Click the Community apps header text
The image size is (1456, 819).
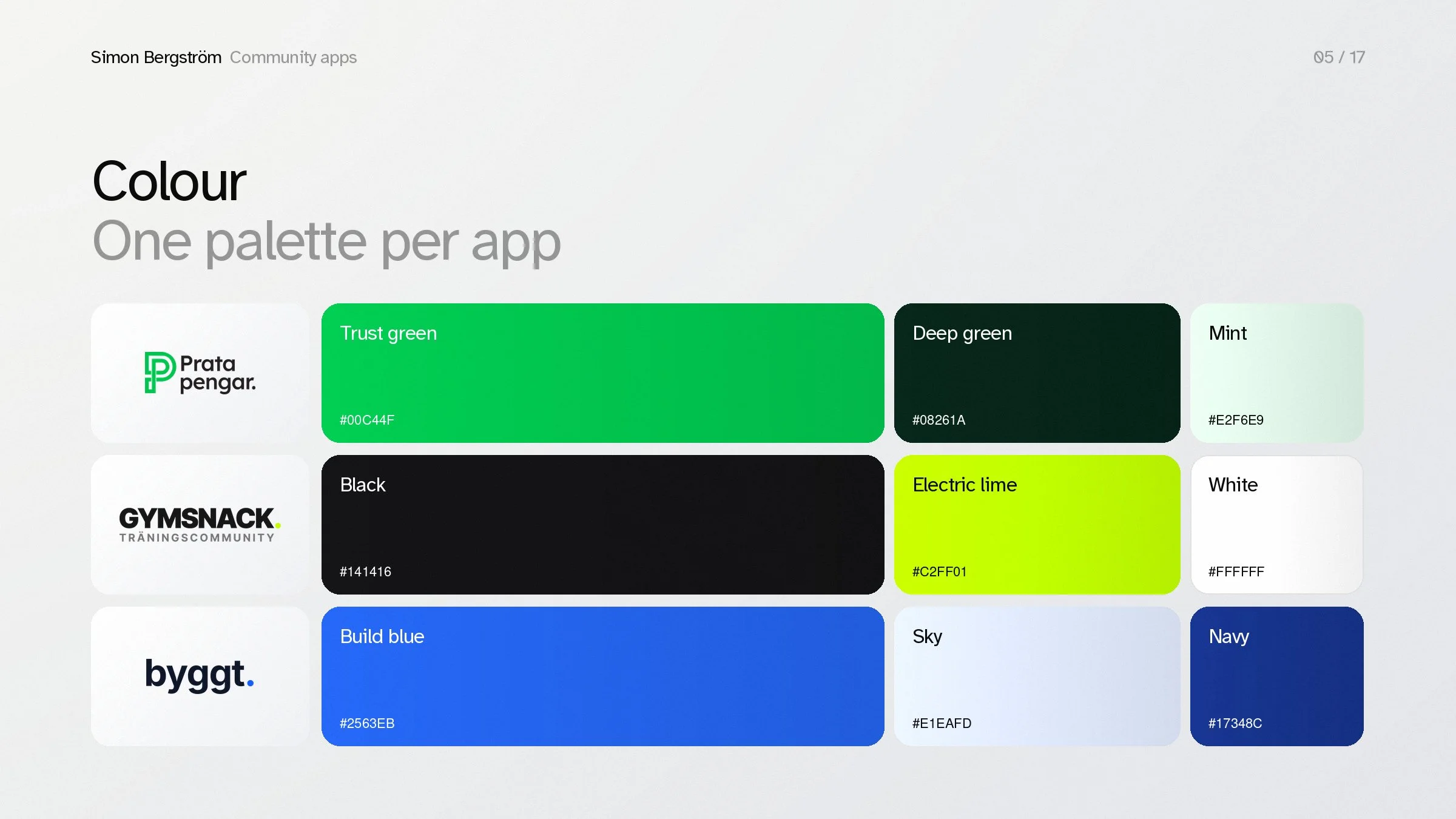tap(293, 57)
